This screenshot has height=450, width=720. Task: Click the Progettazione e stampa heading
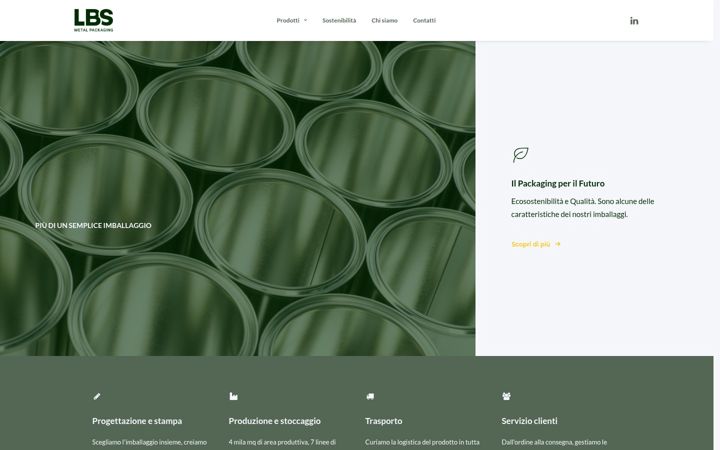point(137,421)
